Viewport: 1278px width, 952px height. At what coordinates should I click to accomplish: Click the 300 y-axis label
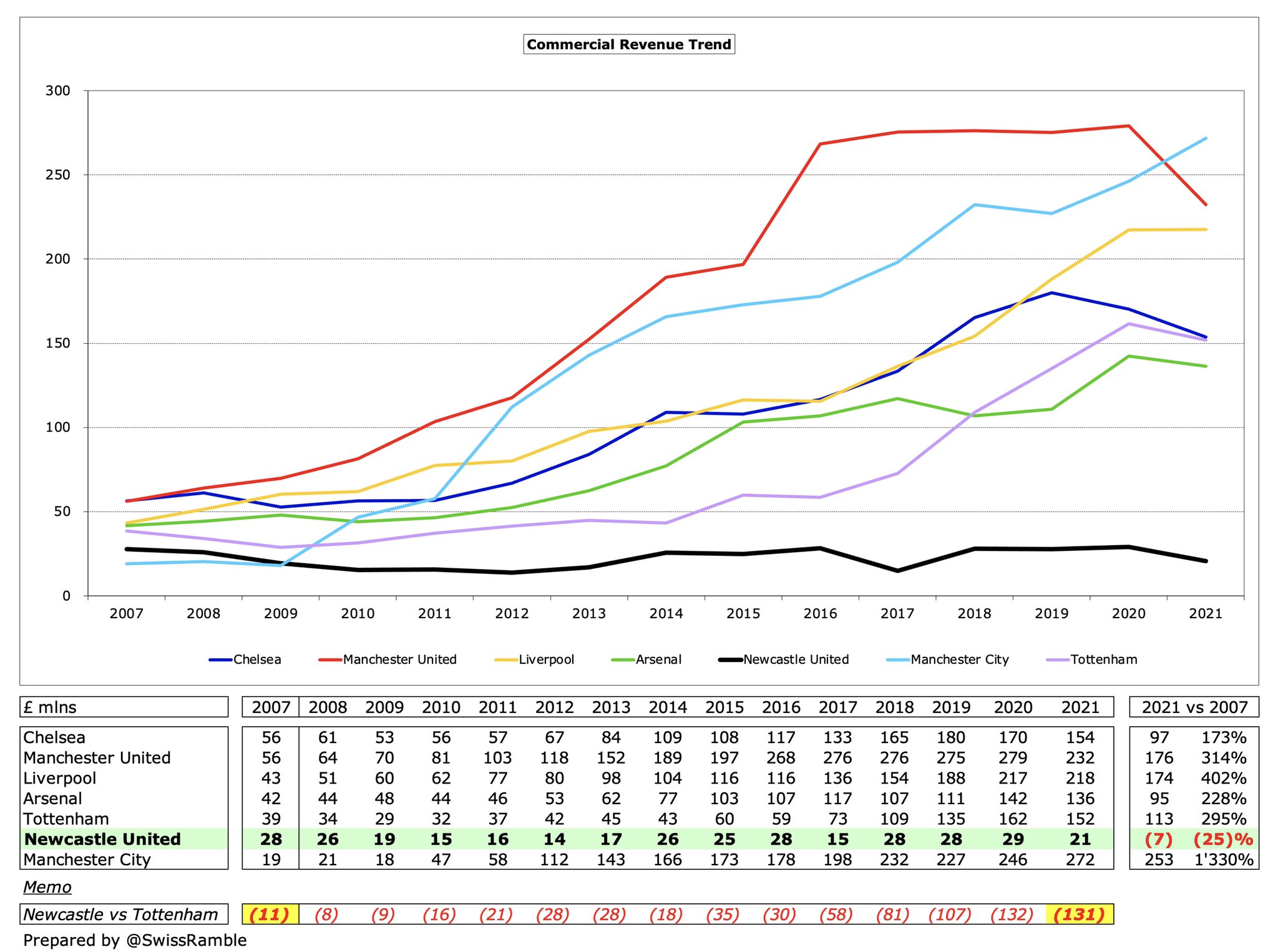click(58, 90)
